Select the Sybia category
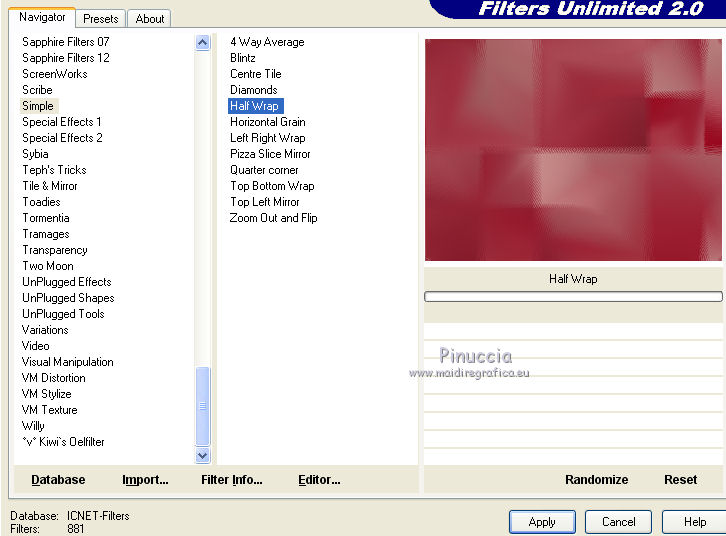The height and width of the screenshot is (536, 726). [35, 154]
